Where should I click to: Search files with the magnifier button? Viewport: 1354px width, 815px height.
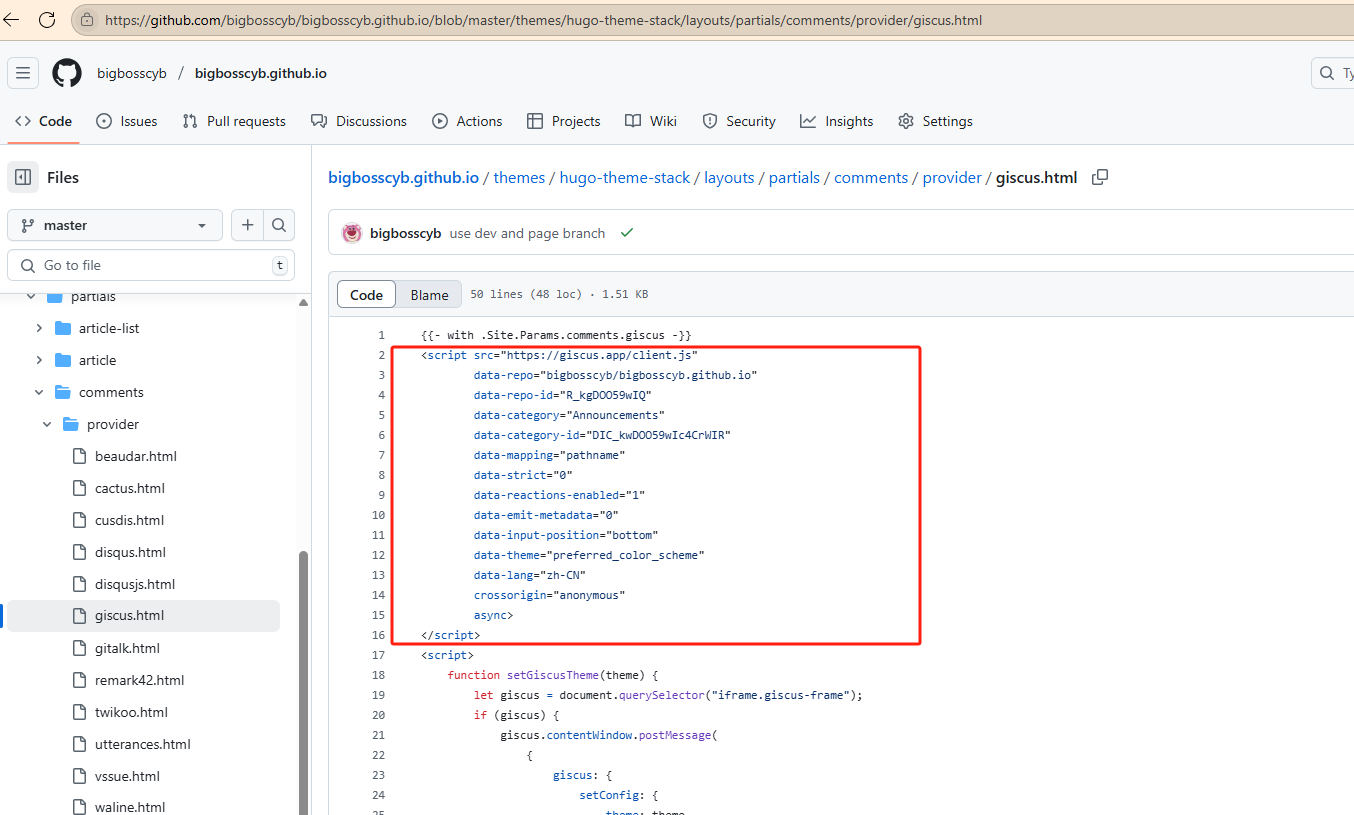point(279,225)
